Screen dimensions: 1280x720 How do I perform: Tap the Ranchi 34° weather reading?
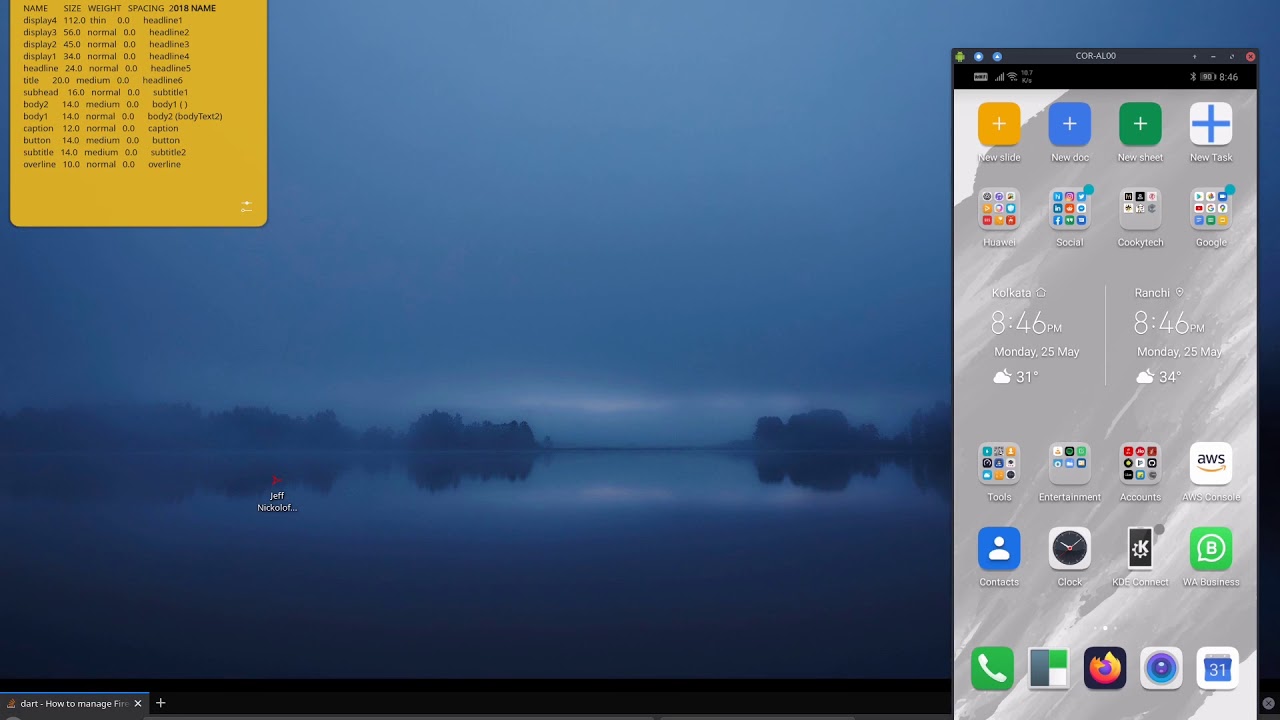point(1159,377)
